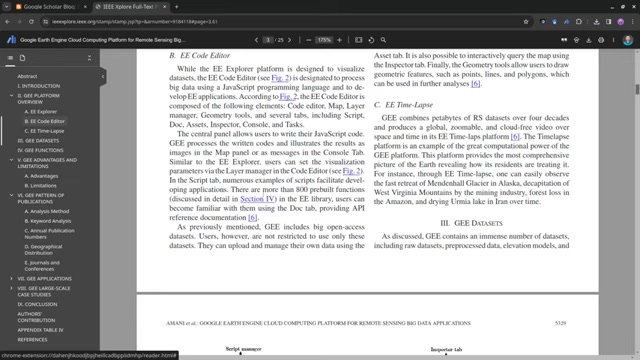This screenshot has height=360, width=640.
Task: Download the PDF using the download icon
Action: tap(589, 40)
